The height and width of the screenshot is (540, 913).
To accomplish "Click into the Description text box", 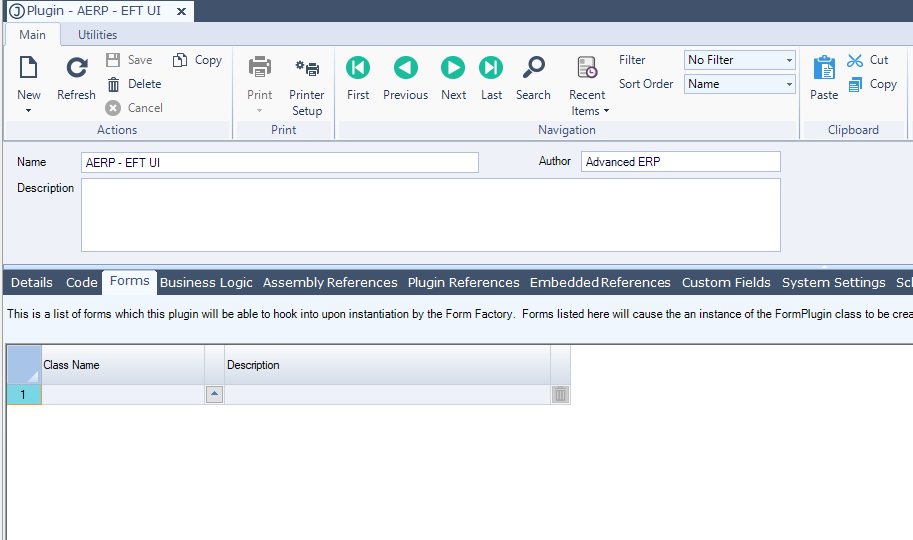I will tap(430, 215).
